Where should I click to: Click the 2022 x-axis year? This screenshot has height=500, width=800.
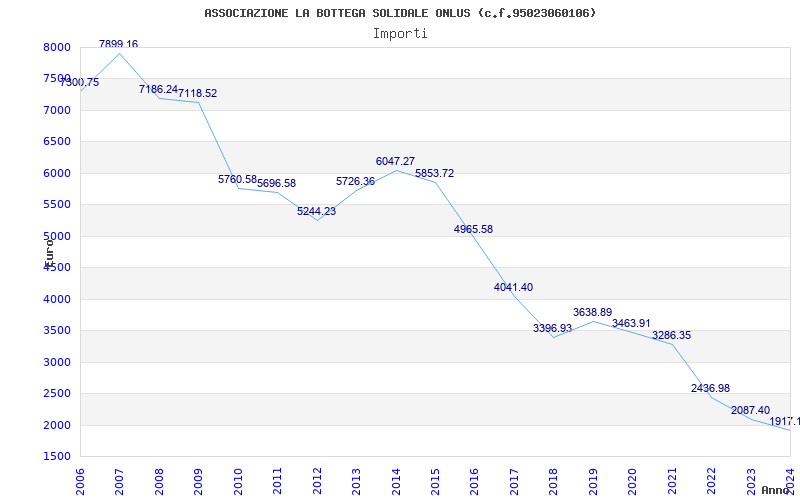pyautogui.click(x=711, y=482)
